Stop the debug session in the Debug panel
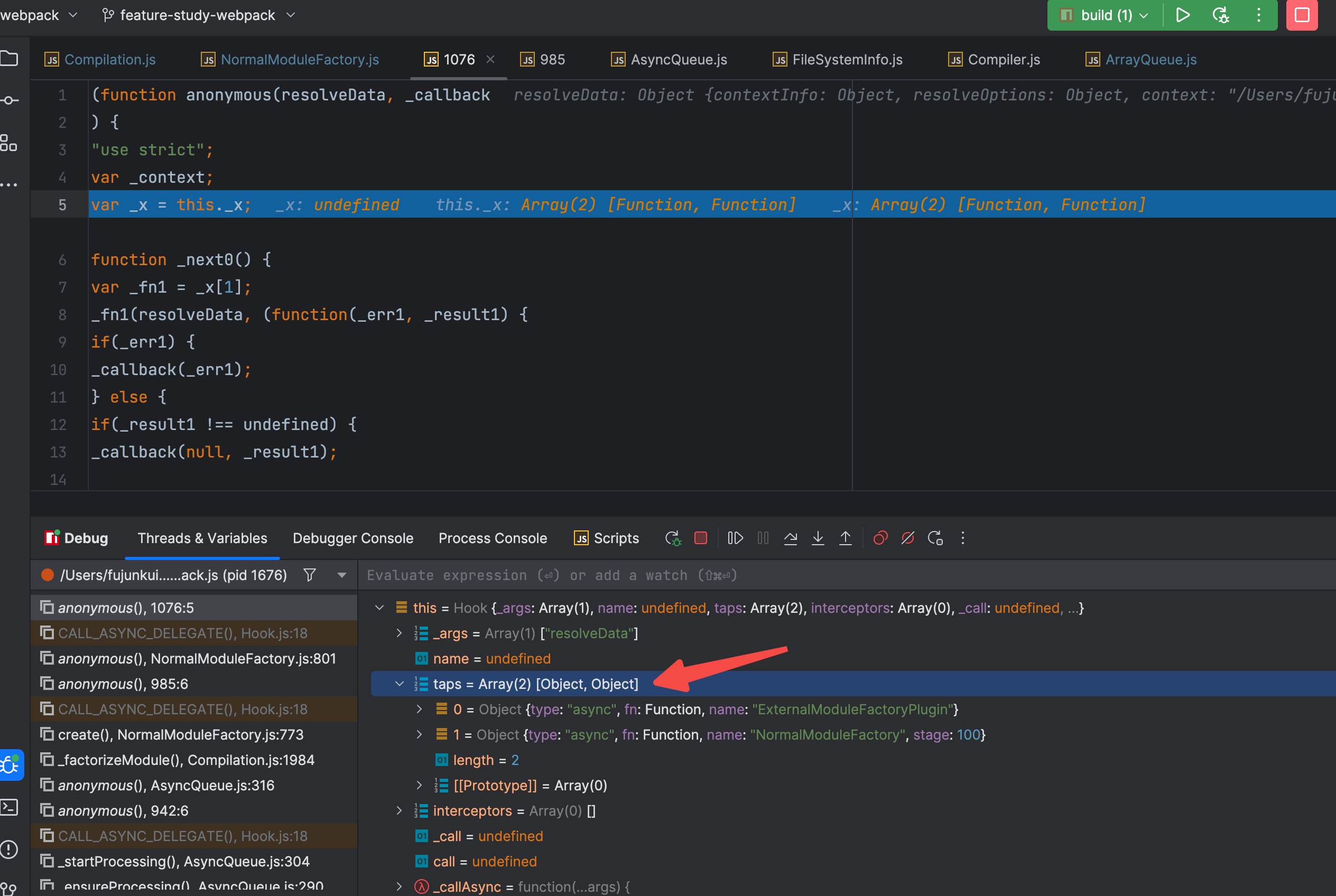 (x=700, y=538)
